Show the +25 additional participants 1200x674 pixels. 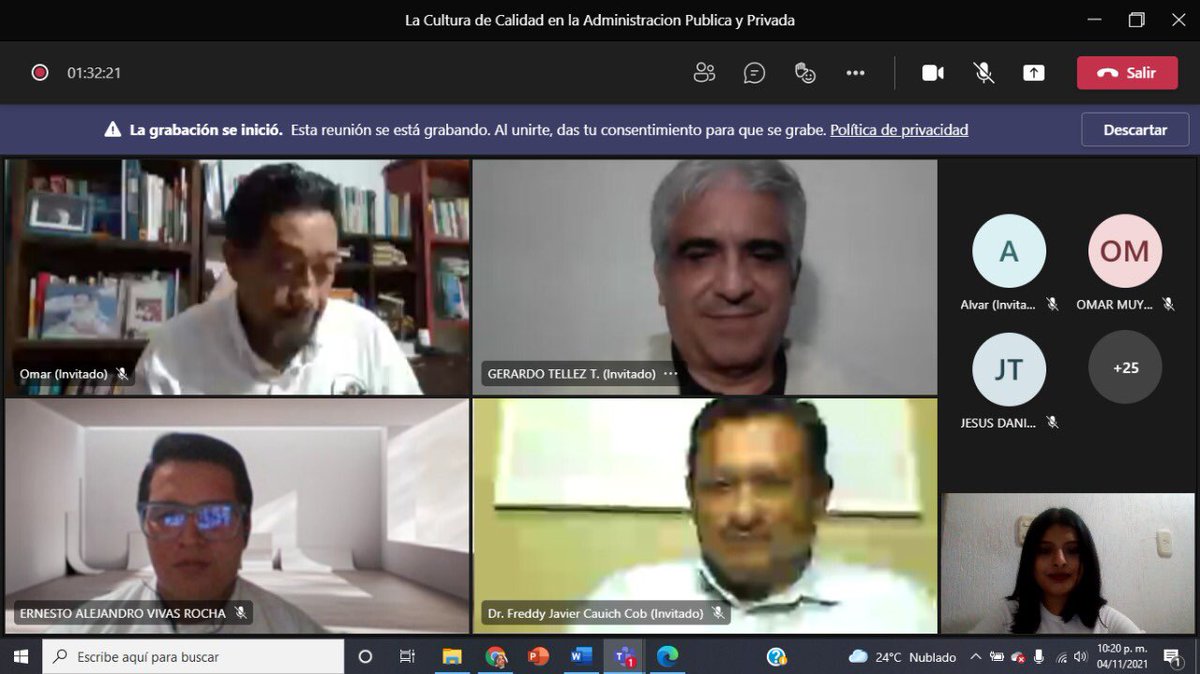[x=1125, y=368]
